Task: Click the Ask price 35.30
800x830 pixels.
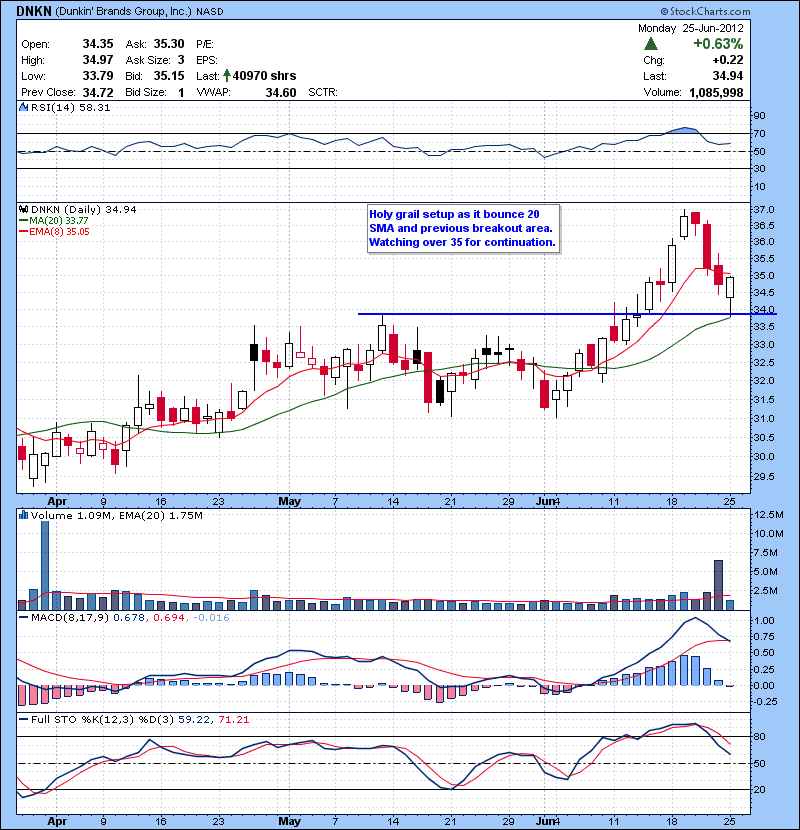Action: 169,44
